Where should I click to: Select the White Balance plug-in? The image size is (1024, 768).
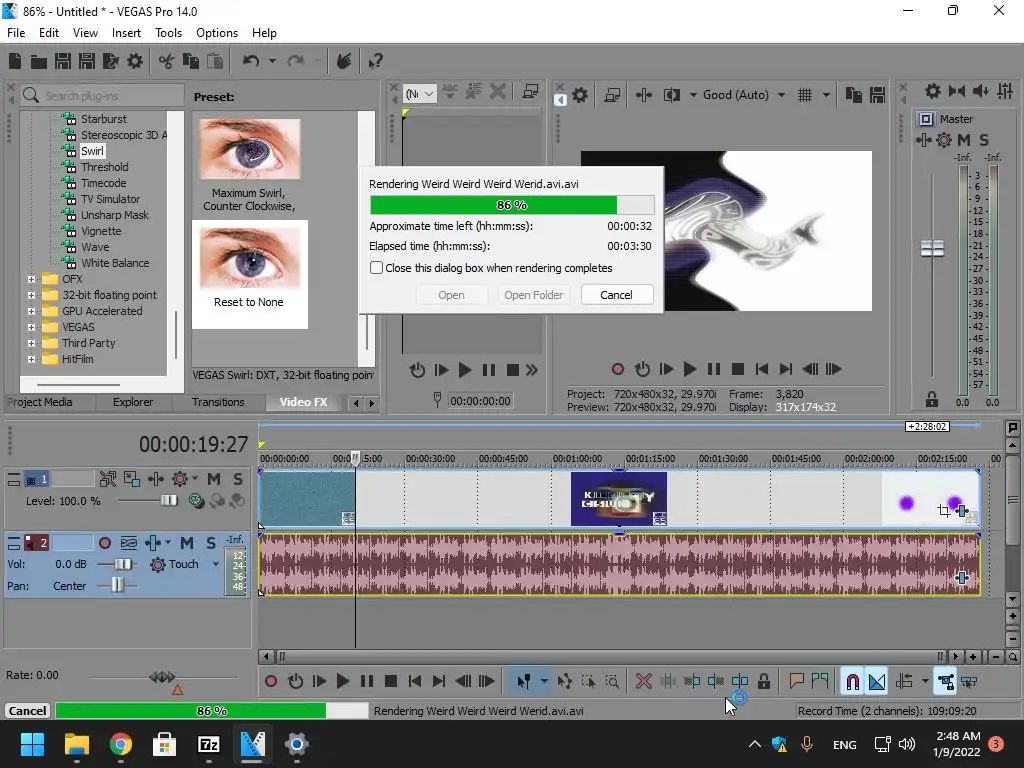click(x=115, y=263)
